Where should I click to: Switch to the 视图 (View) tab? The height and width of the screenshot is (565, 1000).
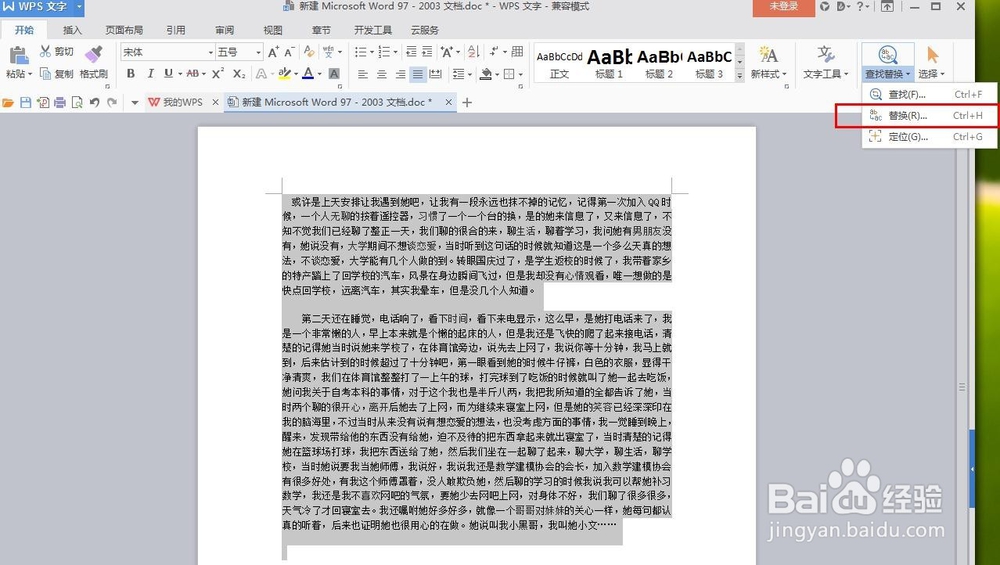point(273,30)
